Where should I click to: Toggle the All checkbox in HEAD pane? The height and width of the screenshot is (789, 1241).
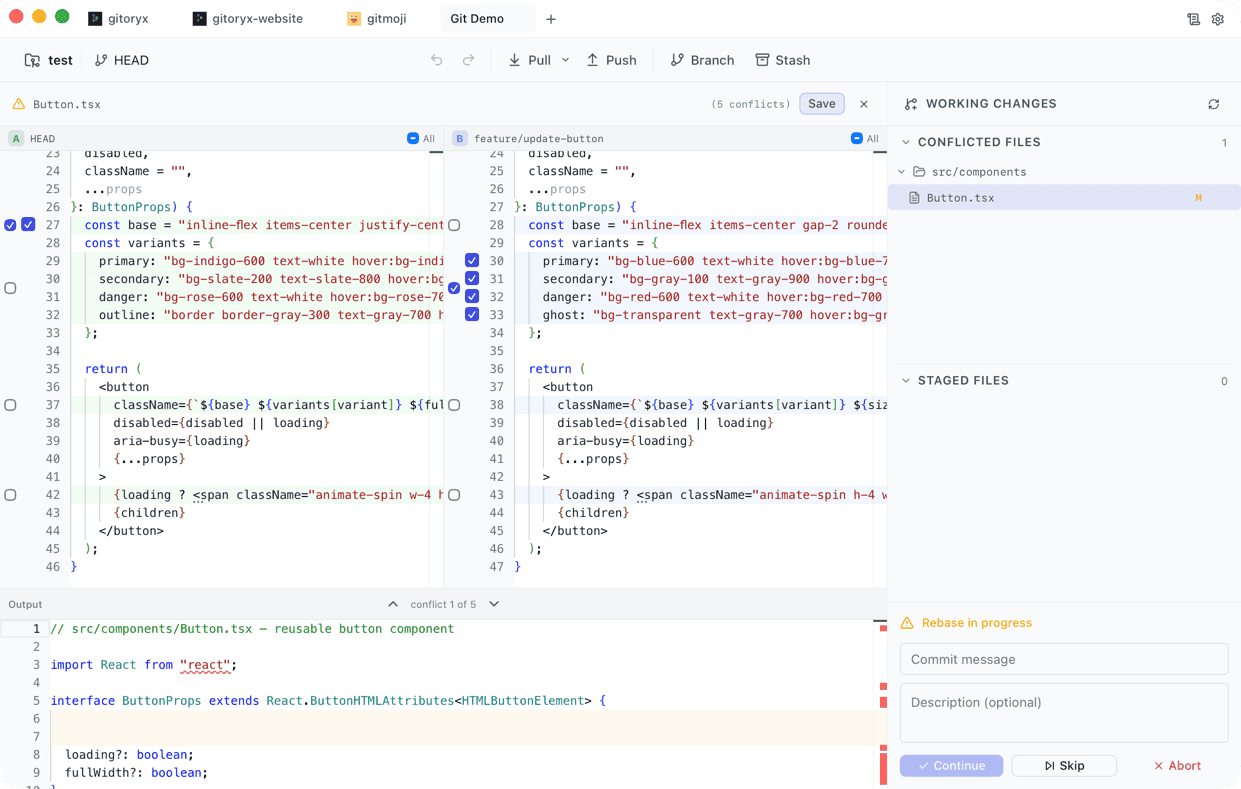click(x=413, y=139)
